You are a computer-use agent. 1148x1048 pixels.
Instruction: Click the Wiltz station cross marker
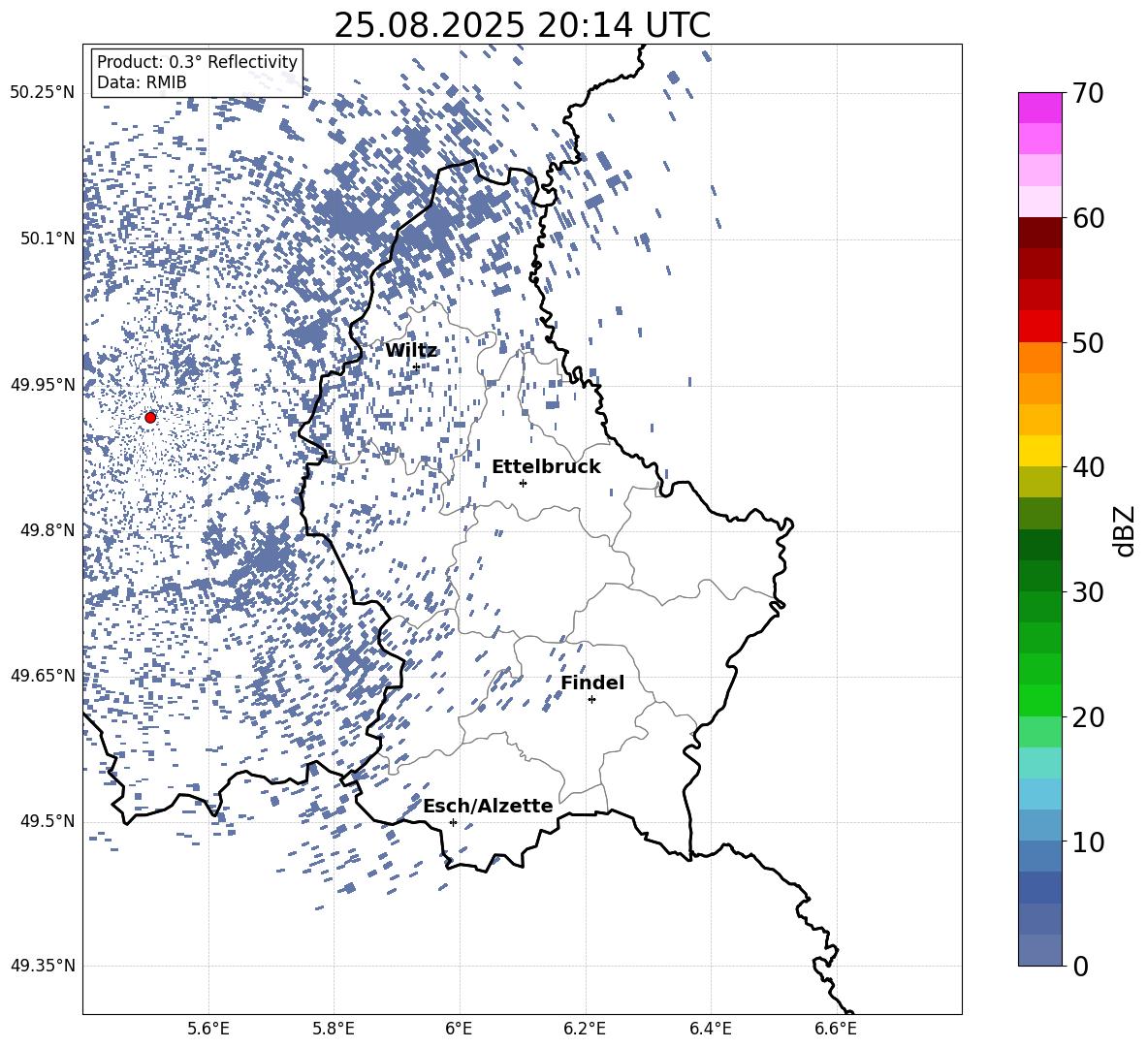pyautogui.click(x=416, y=367)
